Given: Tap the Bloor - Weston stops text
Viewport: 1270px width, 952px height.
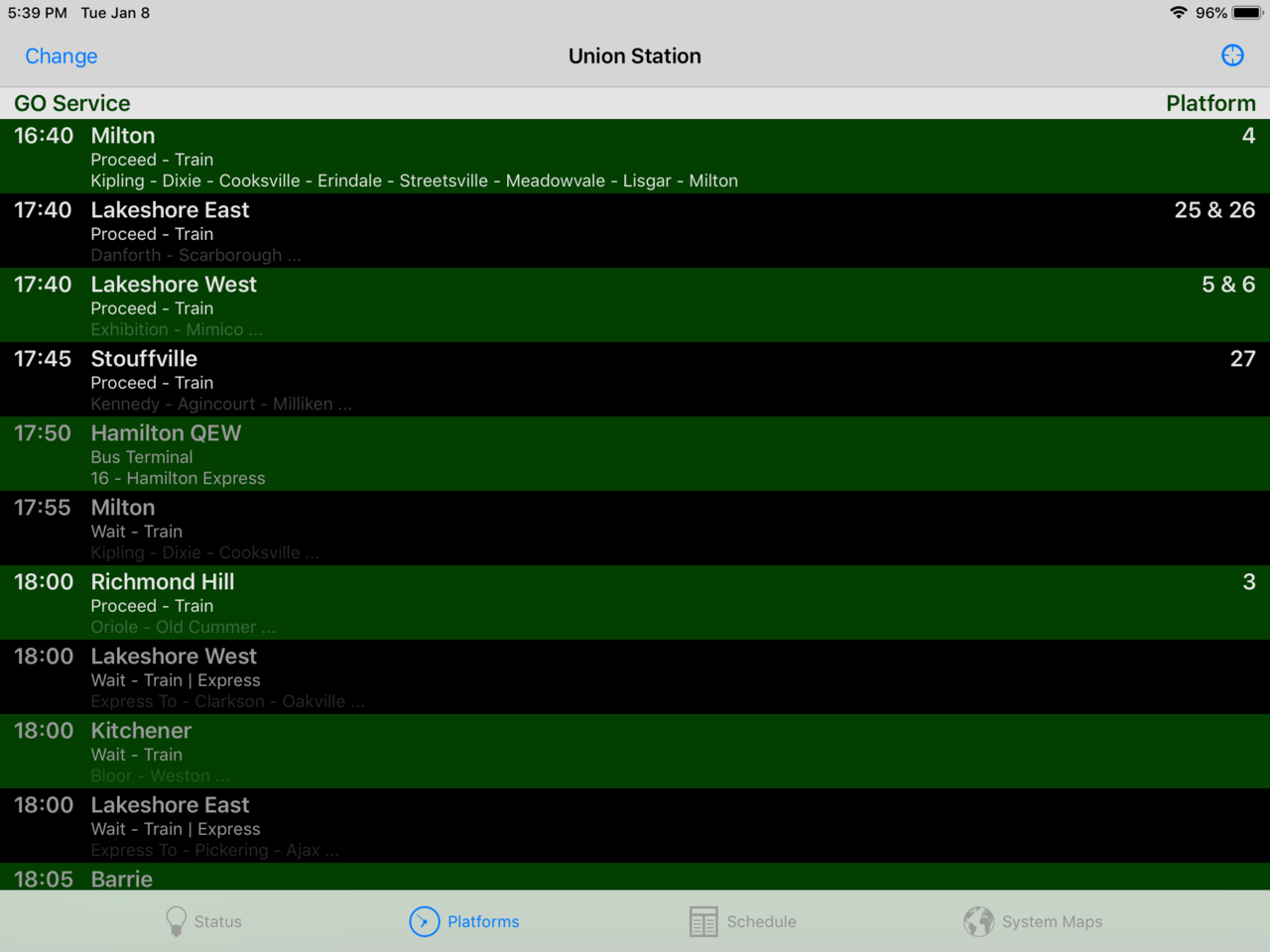Looking at the screenshot, I should tap(160, 775).
